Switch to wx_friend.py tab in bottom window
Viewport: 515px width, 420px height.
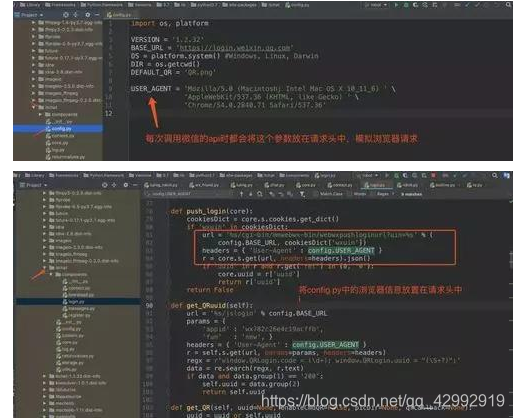click(204, 185)
